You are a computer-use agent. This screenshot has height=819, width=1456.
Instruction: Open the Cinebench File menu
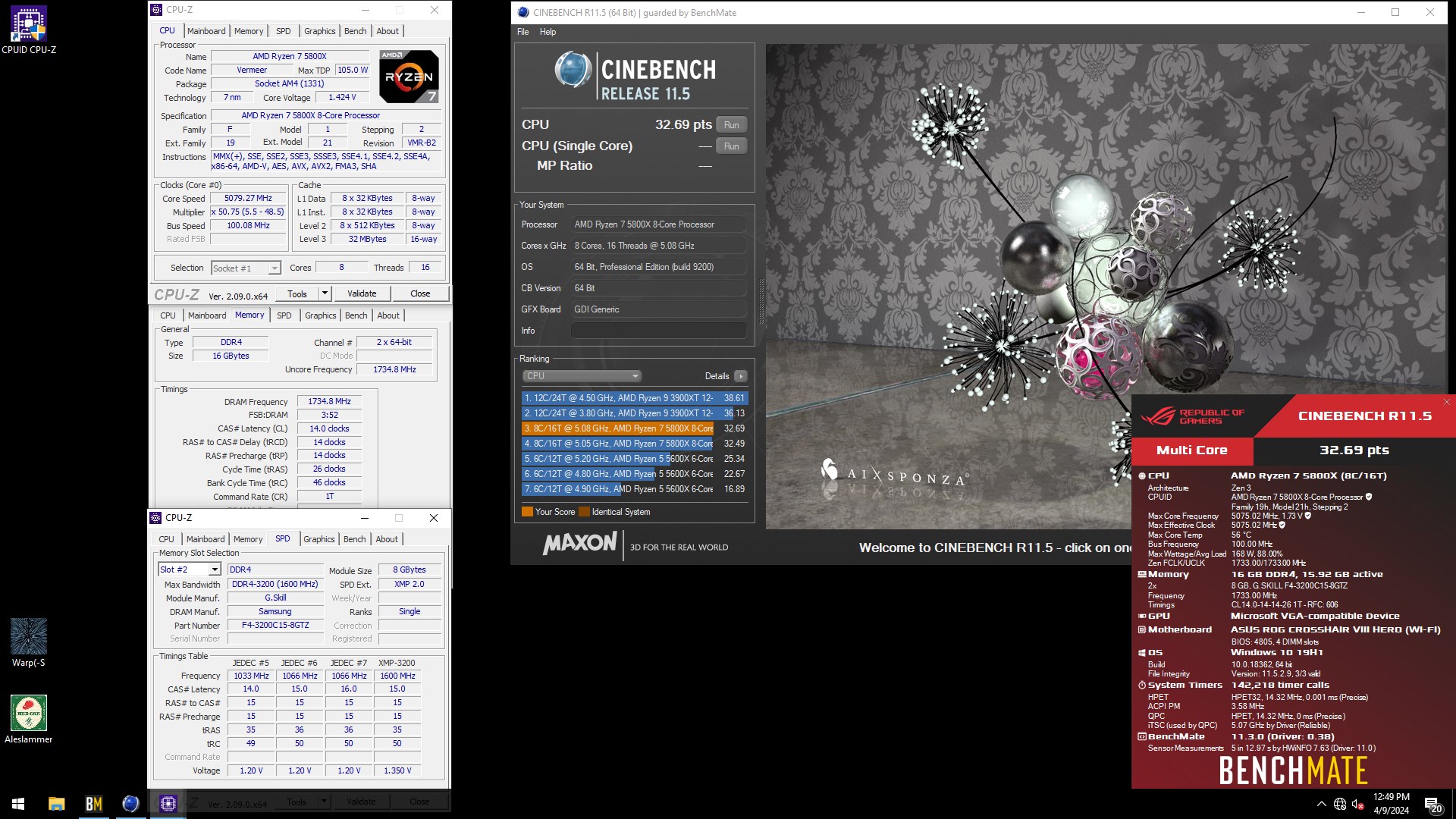(522, 32)
